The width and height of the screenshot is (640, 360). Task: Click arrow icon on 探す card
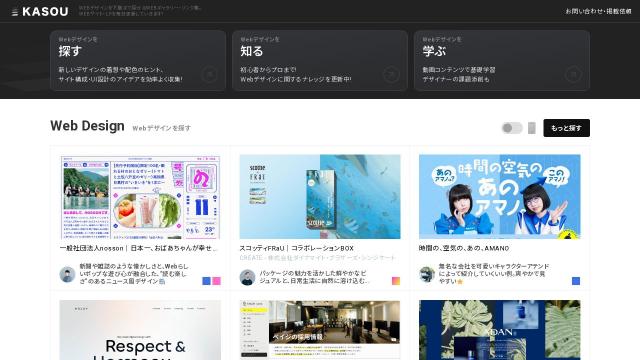(209, 75)
